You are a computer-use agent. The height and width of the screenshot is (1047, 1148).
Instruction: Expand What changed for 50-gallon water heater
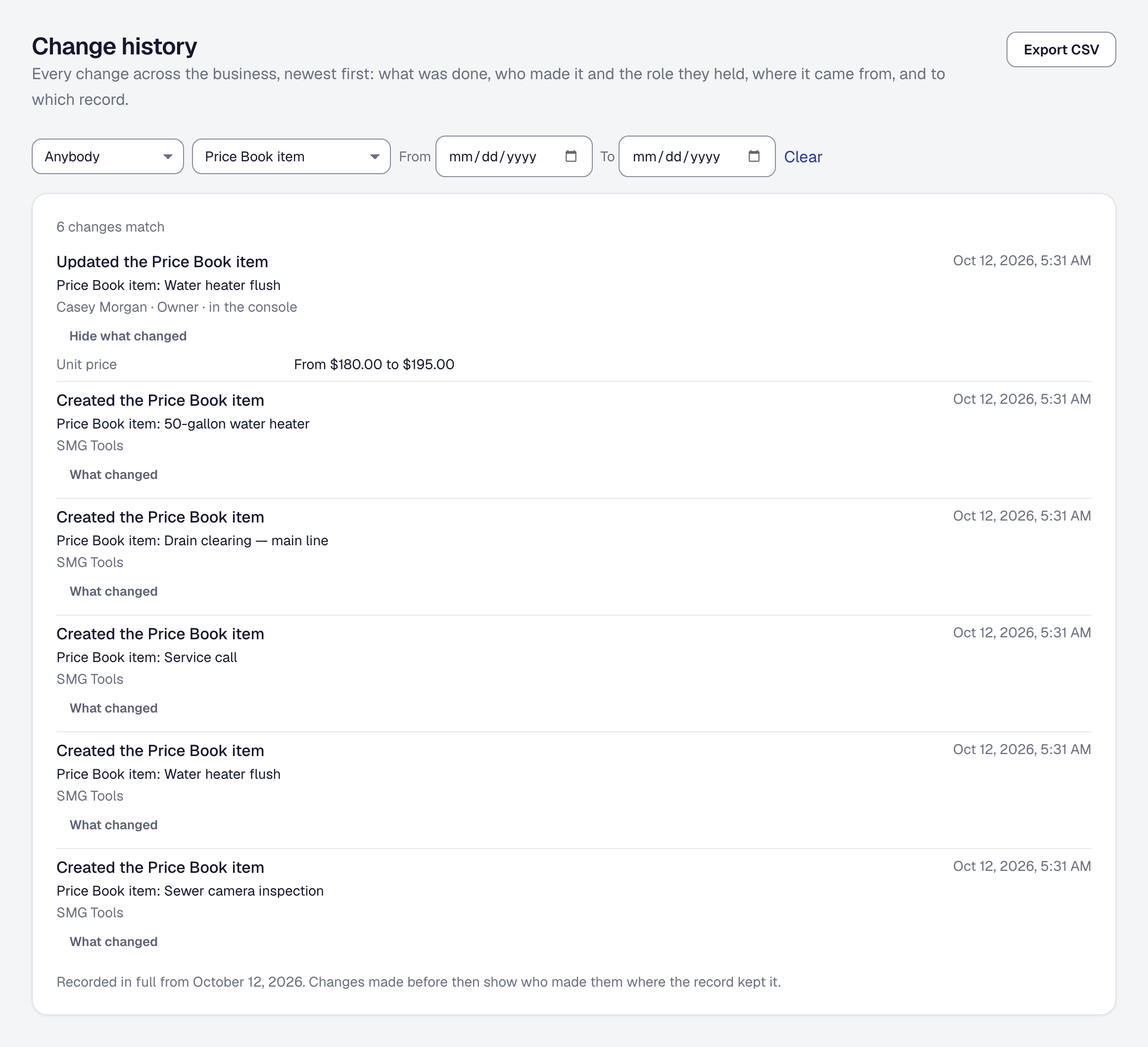113,474
